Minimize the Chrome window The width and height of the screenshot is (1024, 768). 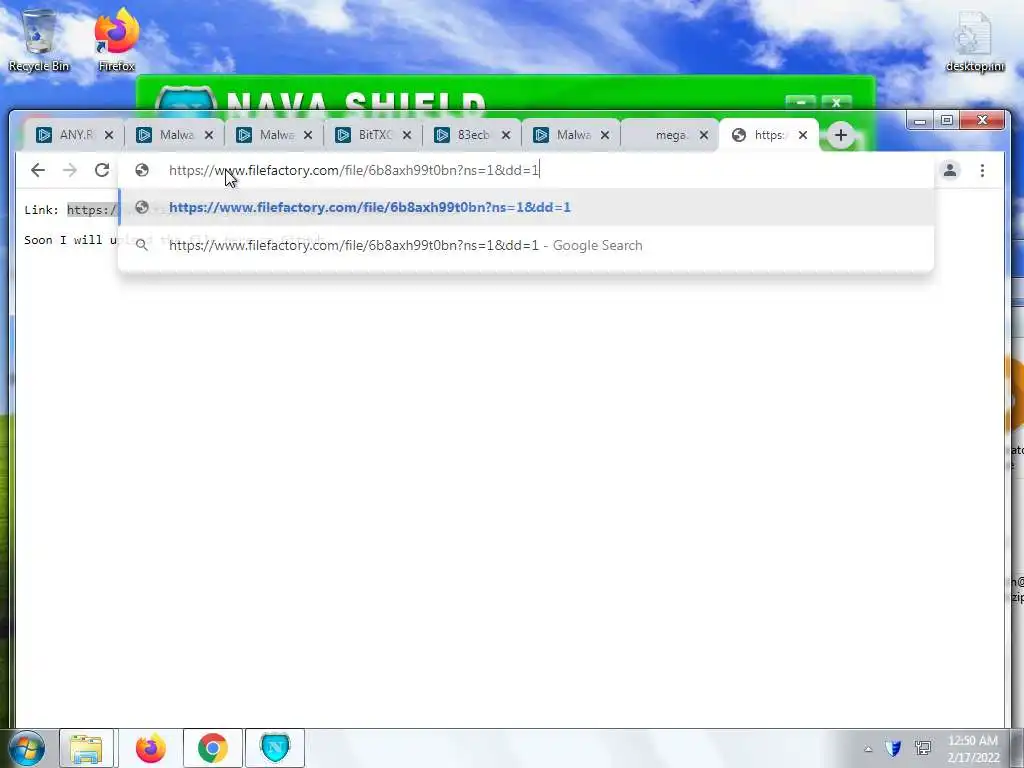(920, 120)
